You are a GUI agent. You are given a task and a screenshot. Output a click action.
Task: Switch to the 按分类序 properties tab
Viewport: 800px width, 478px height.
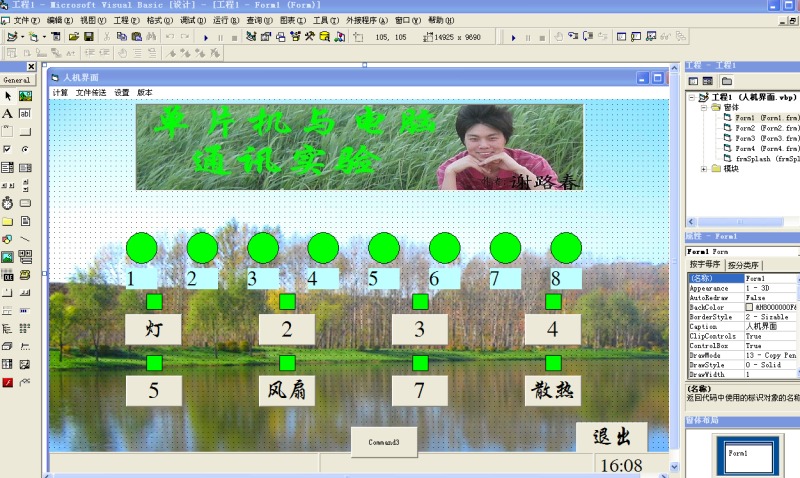[744, 265]
